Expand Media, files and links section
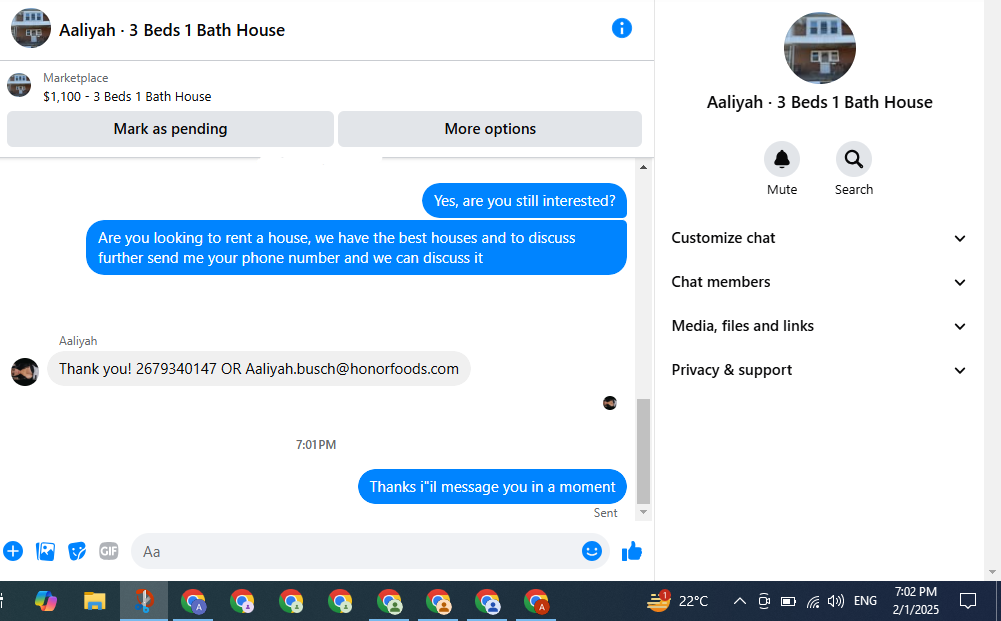This screenshot has height=621, width=1001. point(819,326)
